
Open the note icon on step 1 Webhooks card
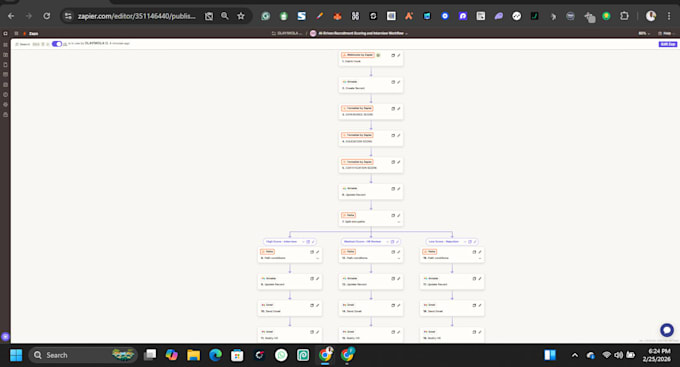[393, 56]
